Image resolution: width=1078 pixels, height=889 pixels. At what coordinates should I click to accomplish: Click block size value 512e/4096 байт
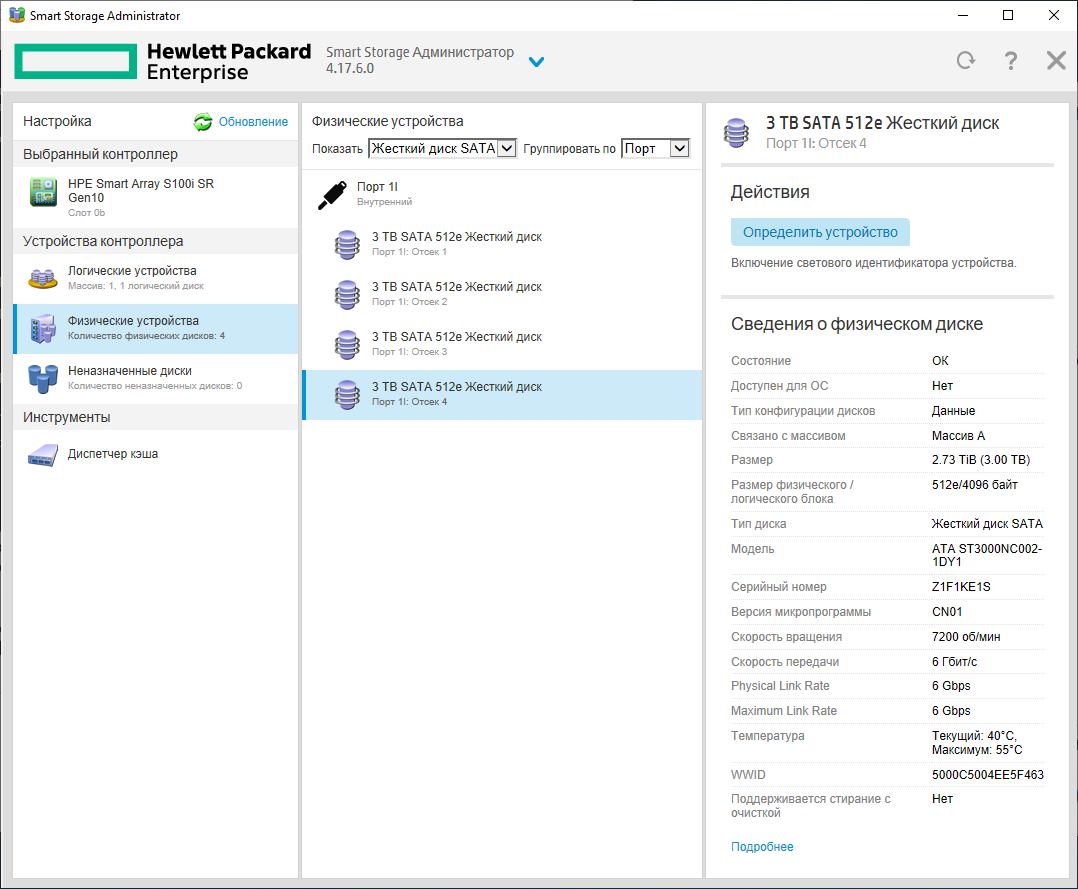coord(974,485)
